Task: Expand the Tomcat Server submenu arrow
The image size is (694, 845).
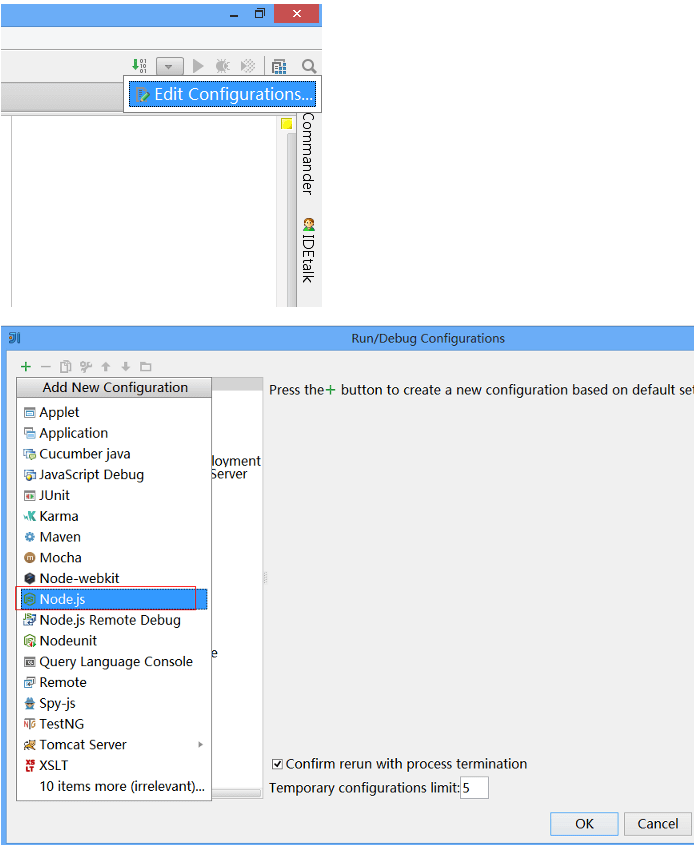Action: coord(200,745)
